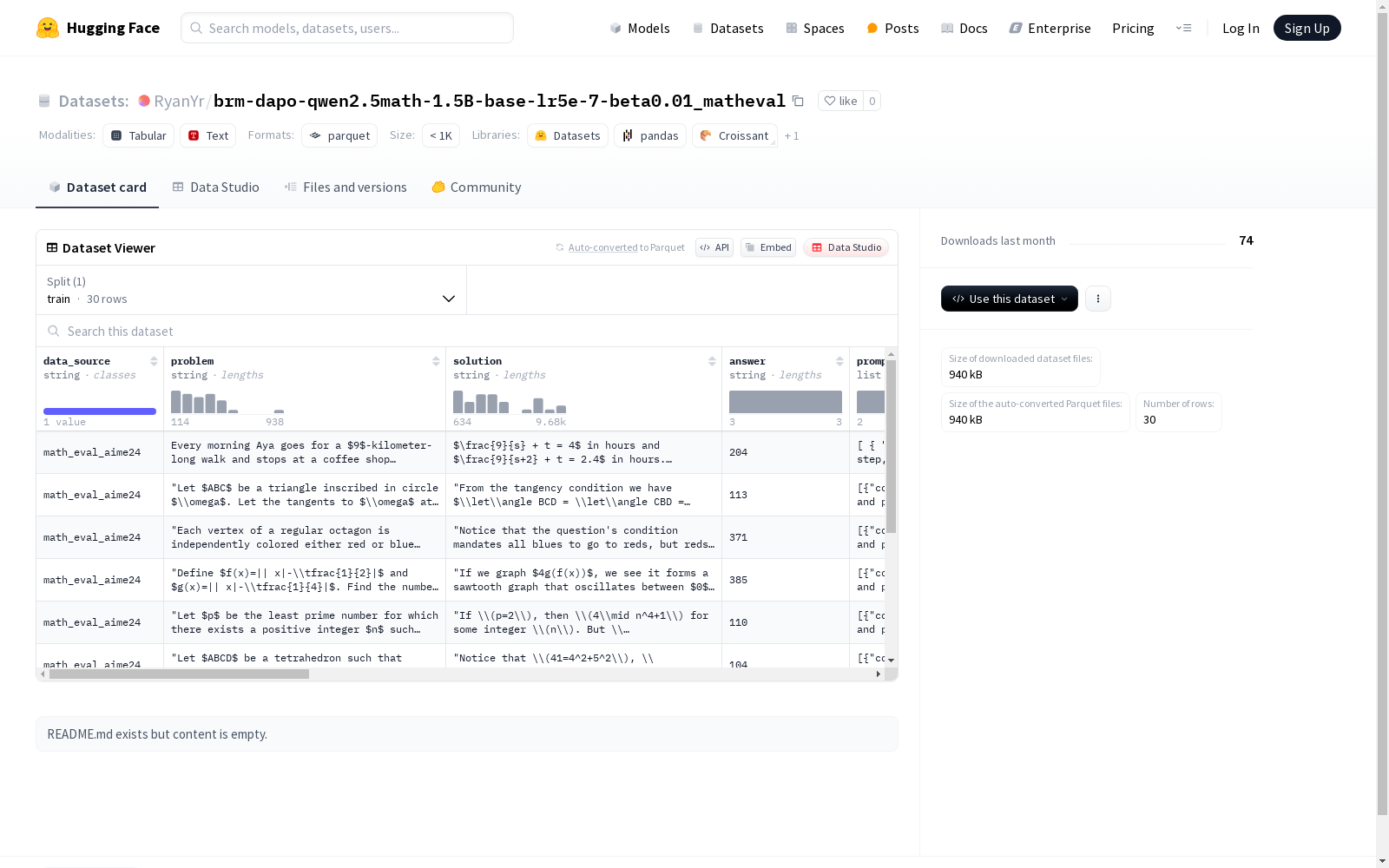Click the solution lengths histogram

[x=510, y=402]
